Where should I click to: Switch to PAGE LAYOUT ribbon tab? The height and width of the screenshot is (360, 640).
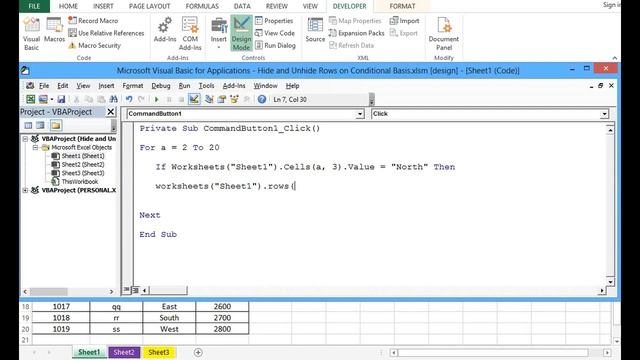point(149,6)
